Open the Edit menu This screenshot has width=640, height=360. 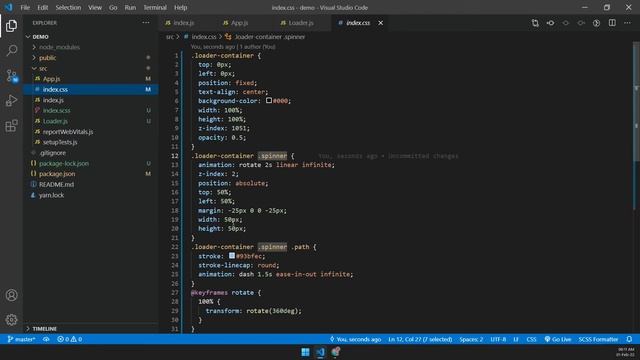tap(42, 7)
